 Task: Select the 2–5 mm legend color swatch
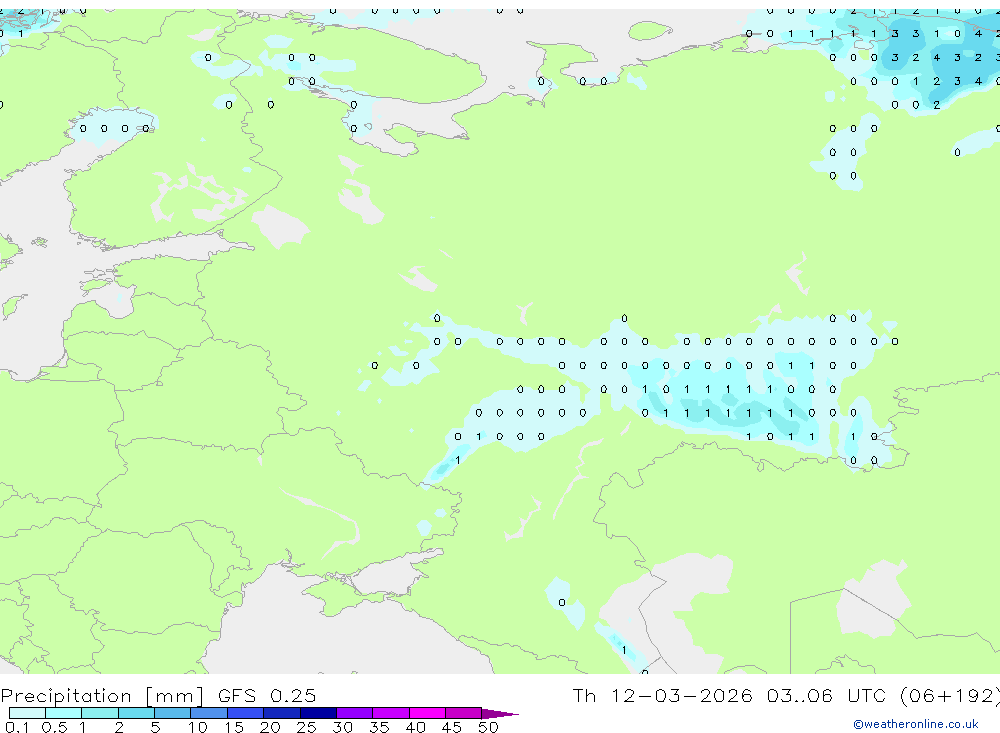136,713
